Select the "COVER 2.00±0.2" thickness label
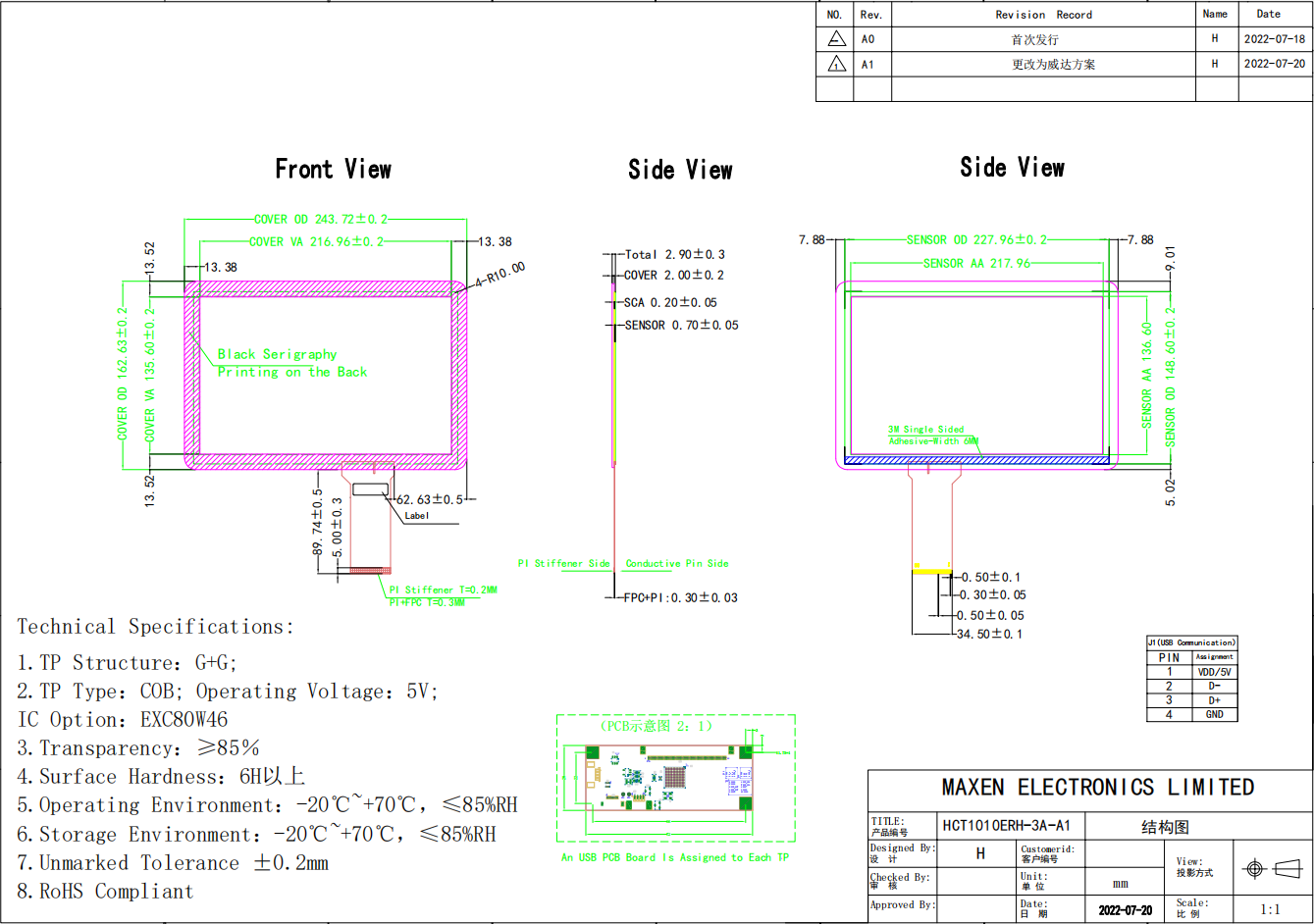The image size is (1314, 924). tap(674, 276)
